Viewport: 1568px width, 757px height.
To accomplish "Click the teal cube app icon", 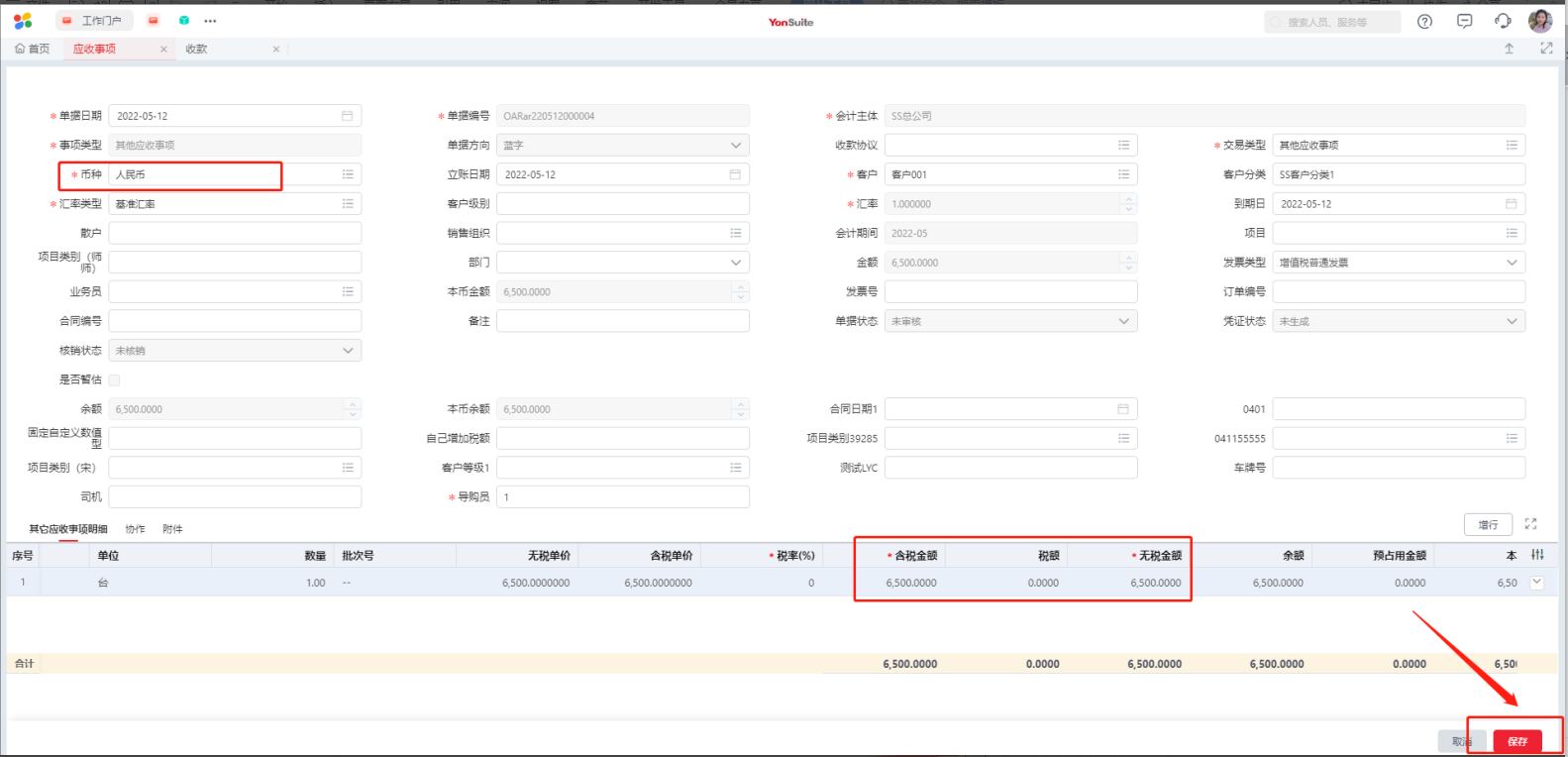I will coord(184,21).
